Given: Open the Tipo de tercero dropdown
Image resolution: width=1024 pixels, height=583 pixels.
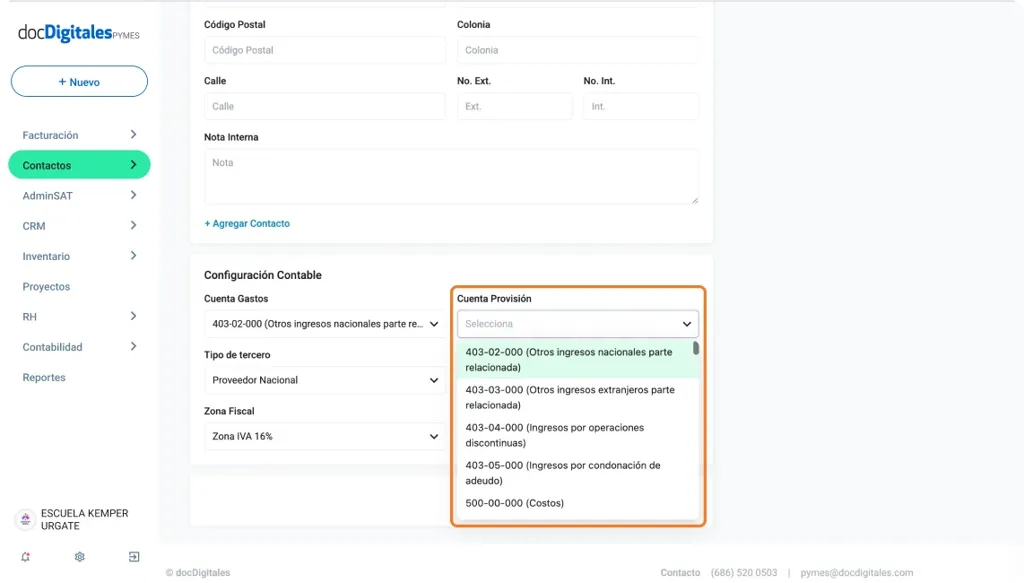Looking at the screenshot, I should pos(324,380).
